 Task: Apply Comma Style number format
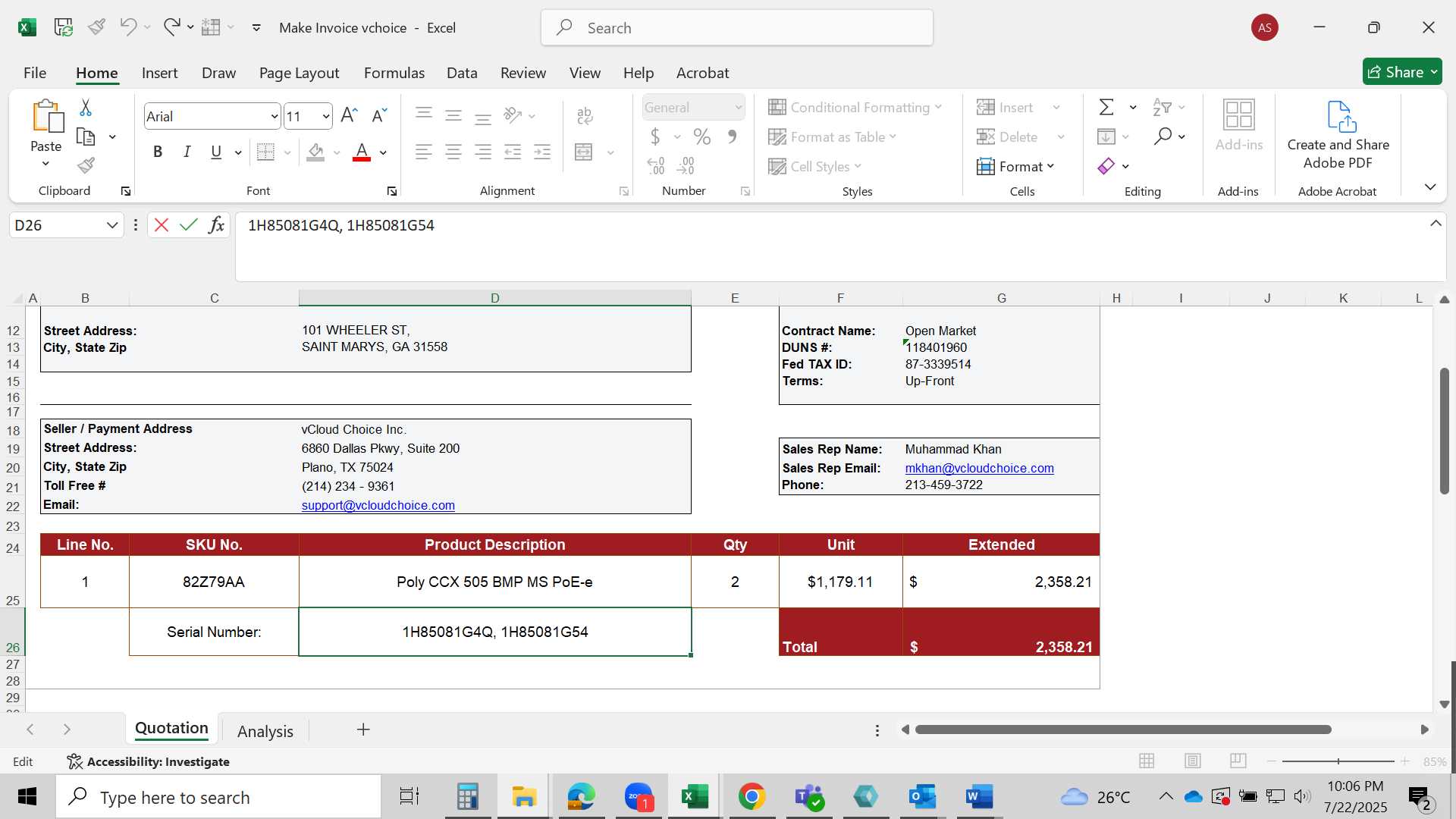point(732,136)
